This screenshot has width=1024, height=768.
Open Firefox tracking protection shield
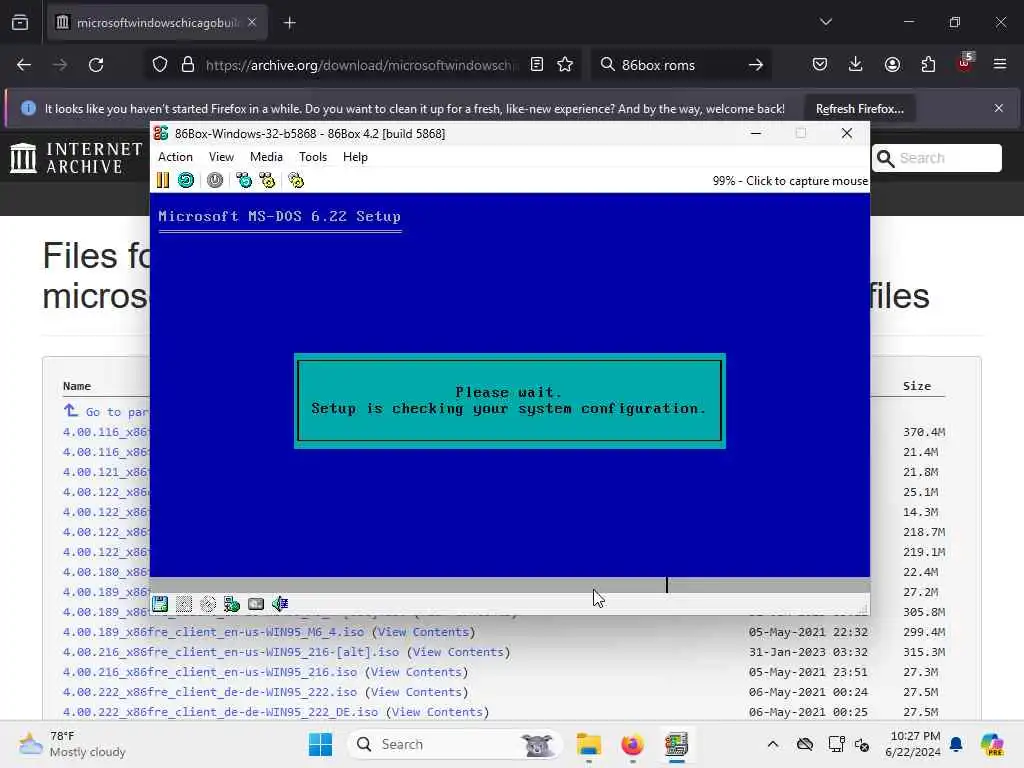(x=160, y=65)
